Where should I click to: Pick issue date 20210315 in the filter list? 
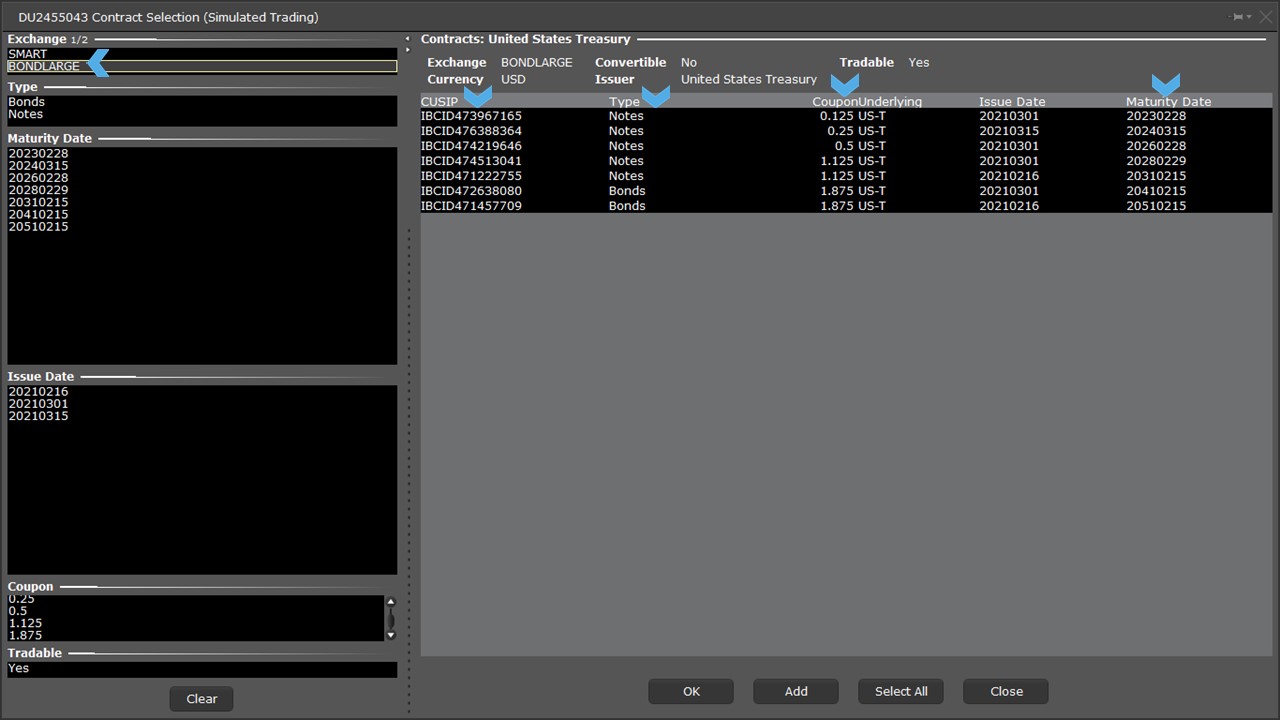(x=38, y=416)
